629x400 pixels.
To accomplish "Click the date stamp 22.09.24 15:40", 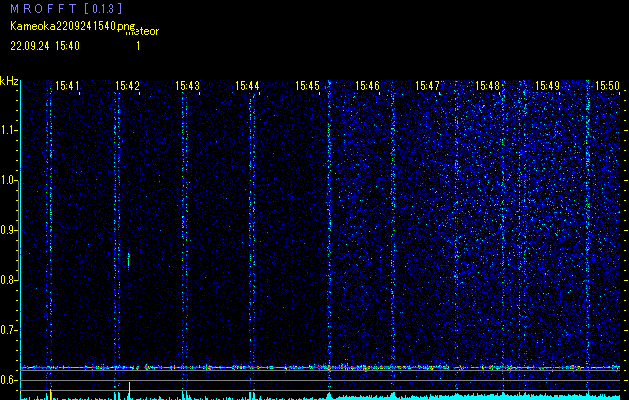I will tap(45, 46).
